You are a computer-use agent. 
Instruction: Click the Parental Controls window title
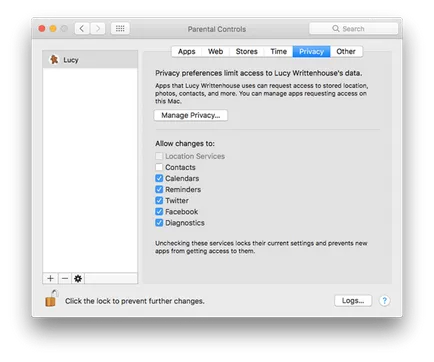click(217, 29)
